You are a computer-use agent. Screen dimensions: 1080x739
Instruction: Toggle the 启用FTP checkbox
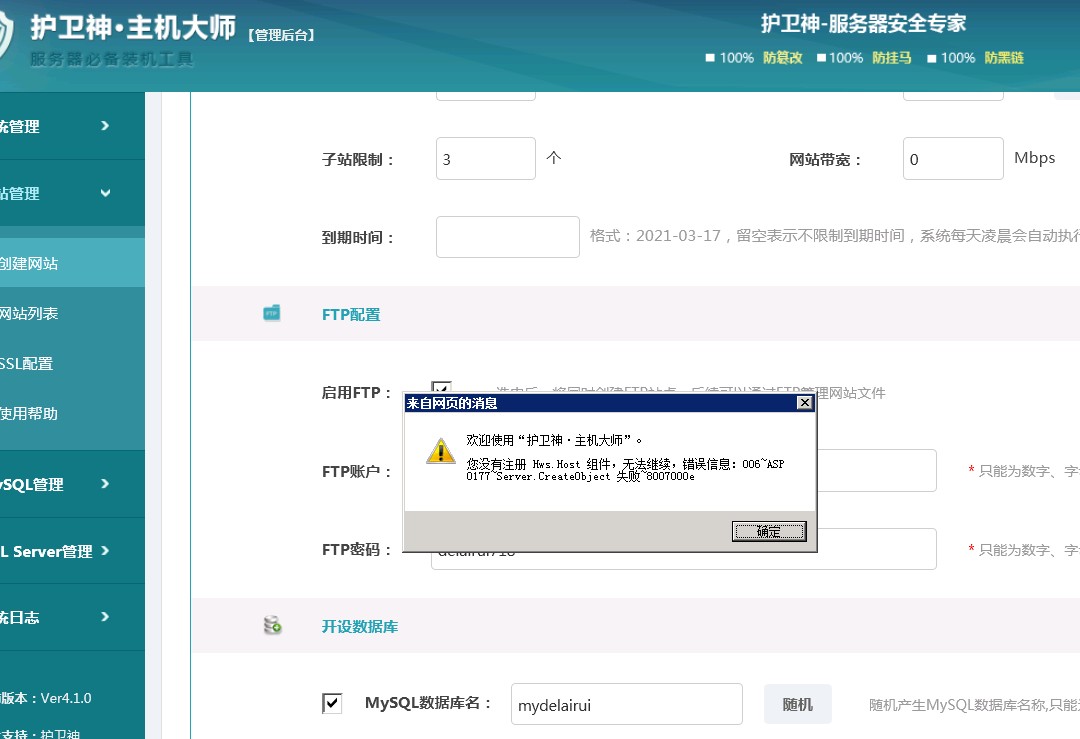(x=441, y=388)
